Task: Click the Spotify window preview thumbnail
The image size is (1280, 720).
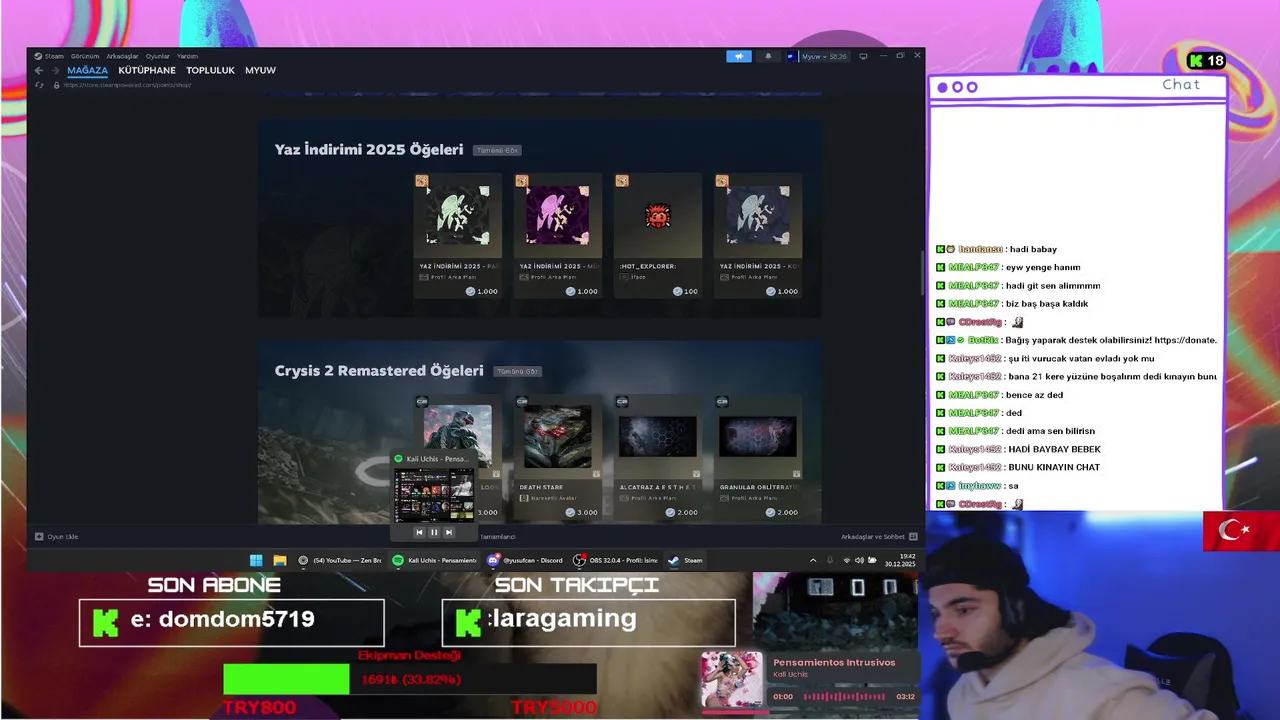Action: (434, 495)
